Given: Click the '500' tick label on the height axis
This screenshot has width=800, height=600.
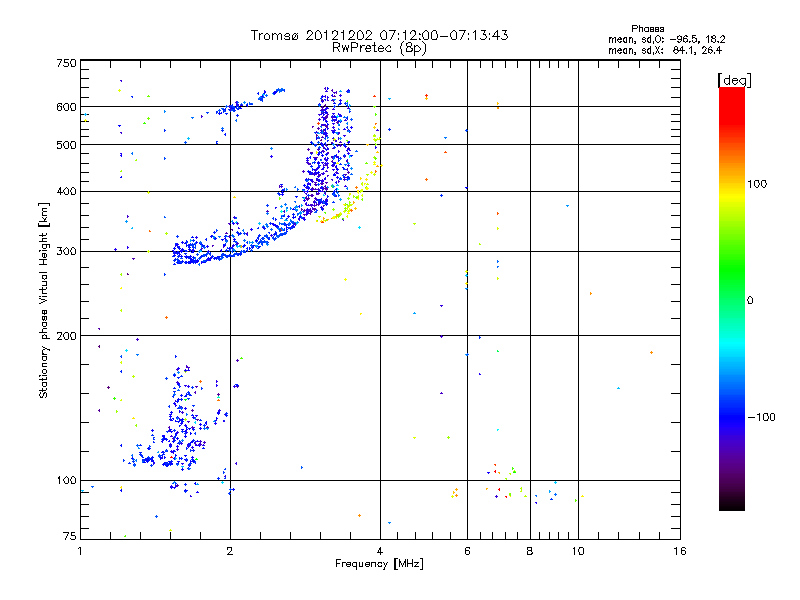Looking at the screenshot, I should pyautogui.click(x=66, y=145).
